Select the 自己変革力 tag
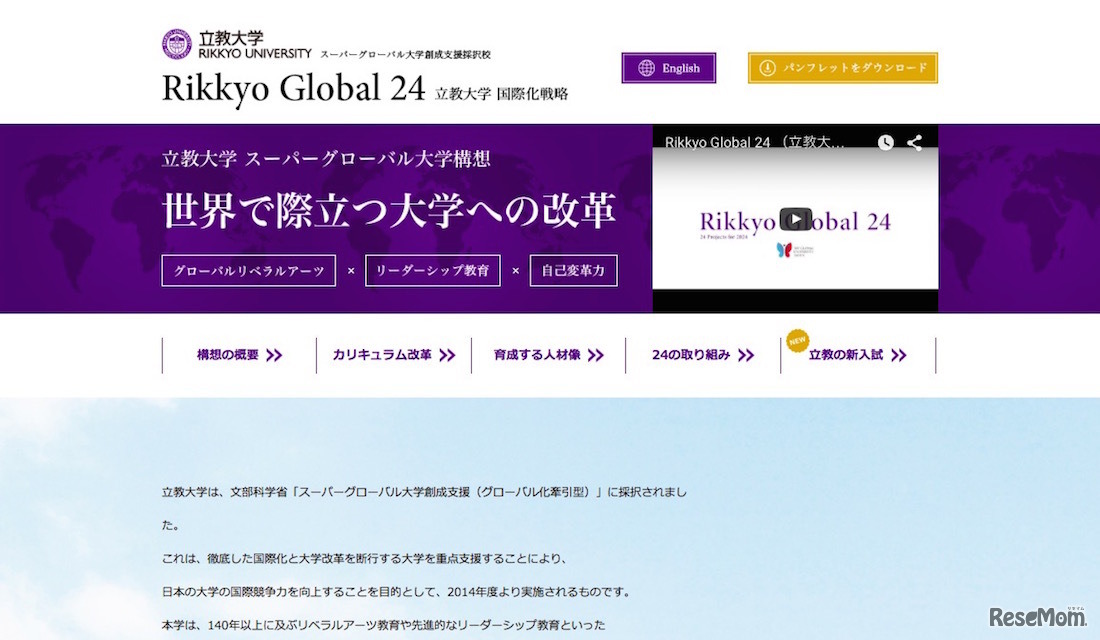Screen dimensions: 1100x640 [x=573, y=270]
